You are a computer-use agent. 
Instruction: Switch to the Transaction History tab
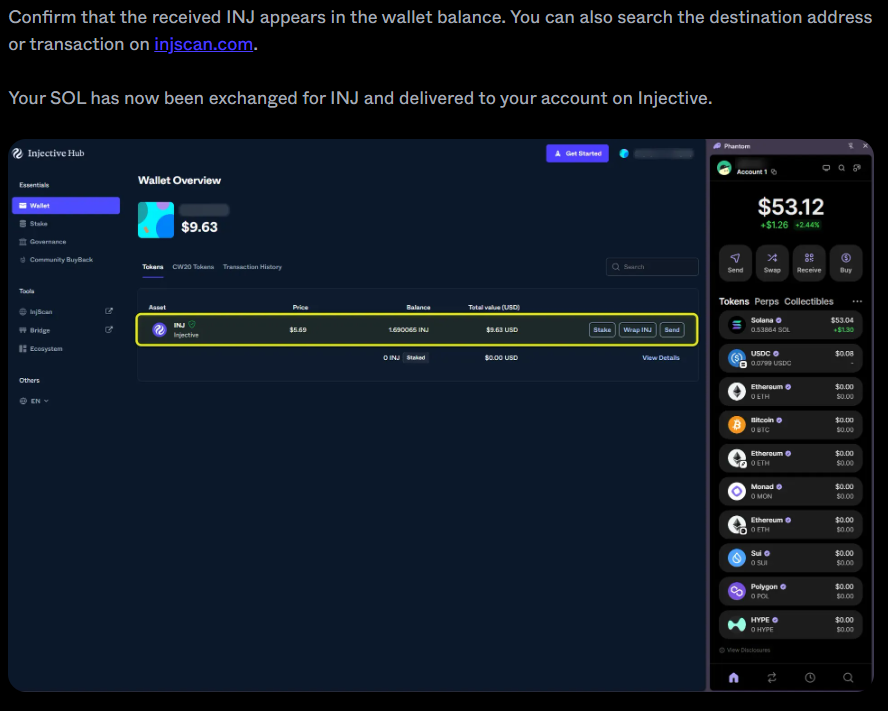(252, 267)
